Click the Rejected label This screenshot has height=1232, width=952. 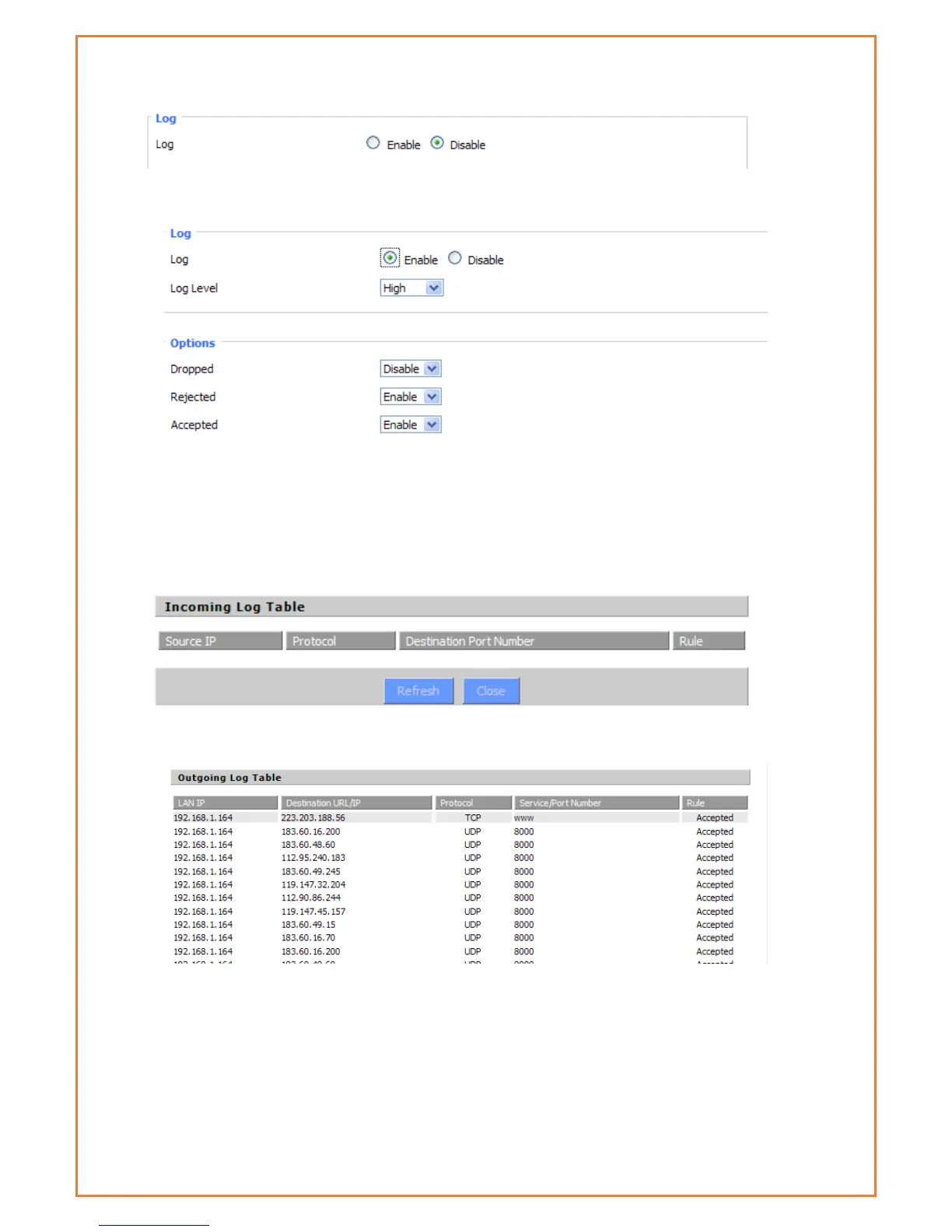pos(193,397)
